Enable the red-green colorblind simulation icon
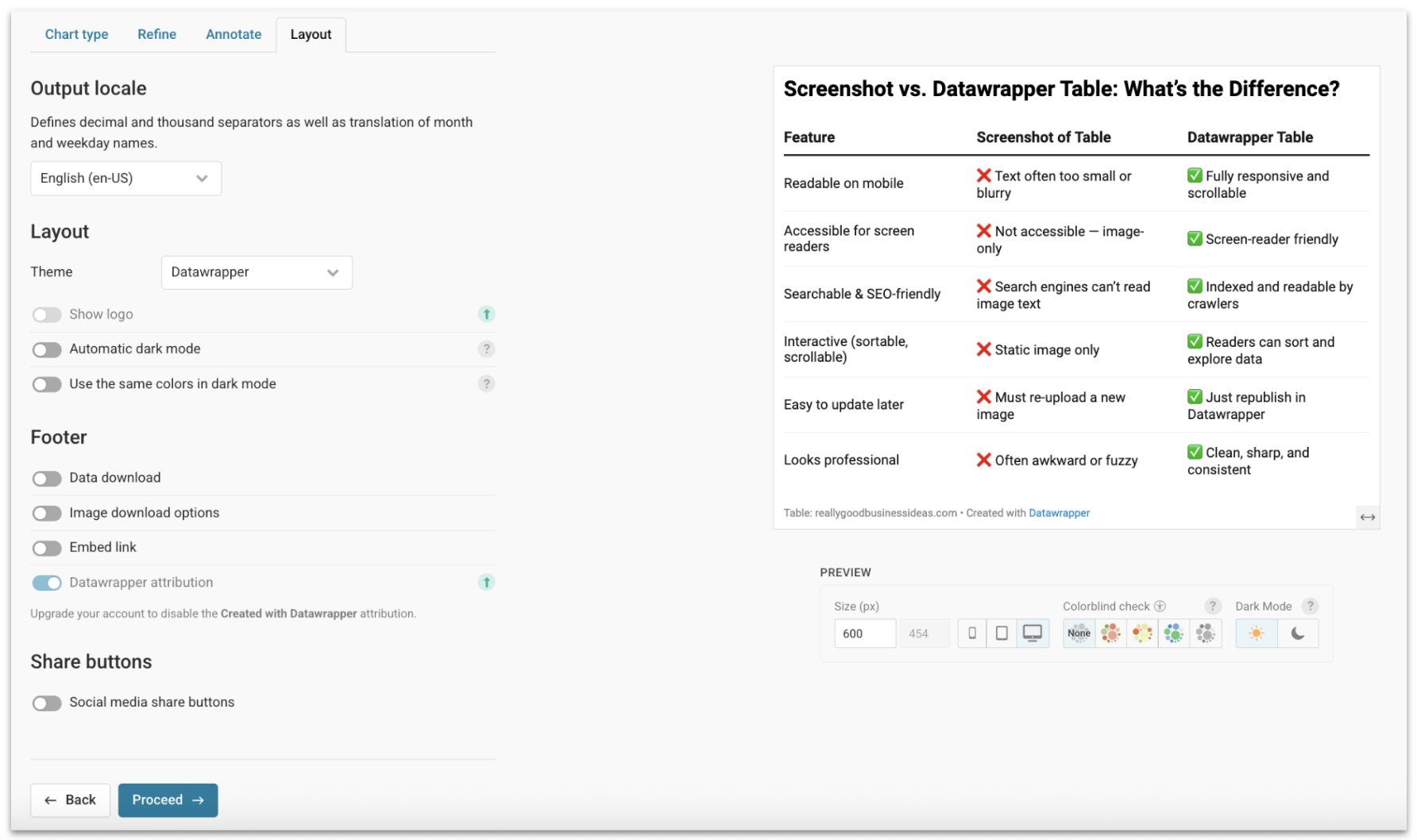The image size is (1417, 840). click(x=1110, y=633)
